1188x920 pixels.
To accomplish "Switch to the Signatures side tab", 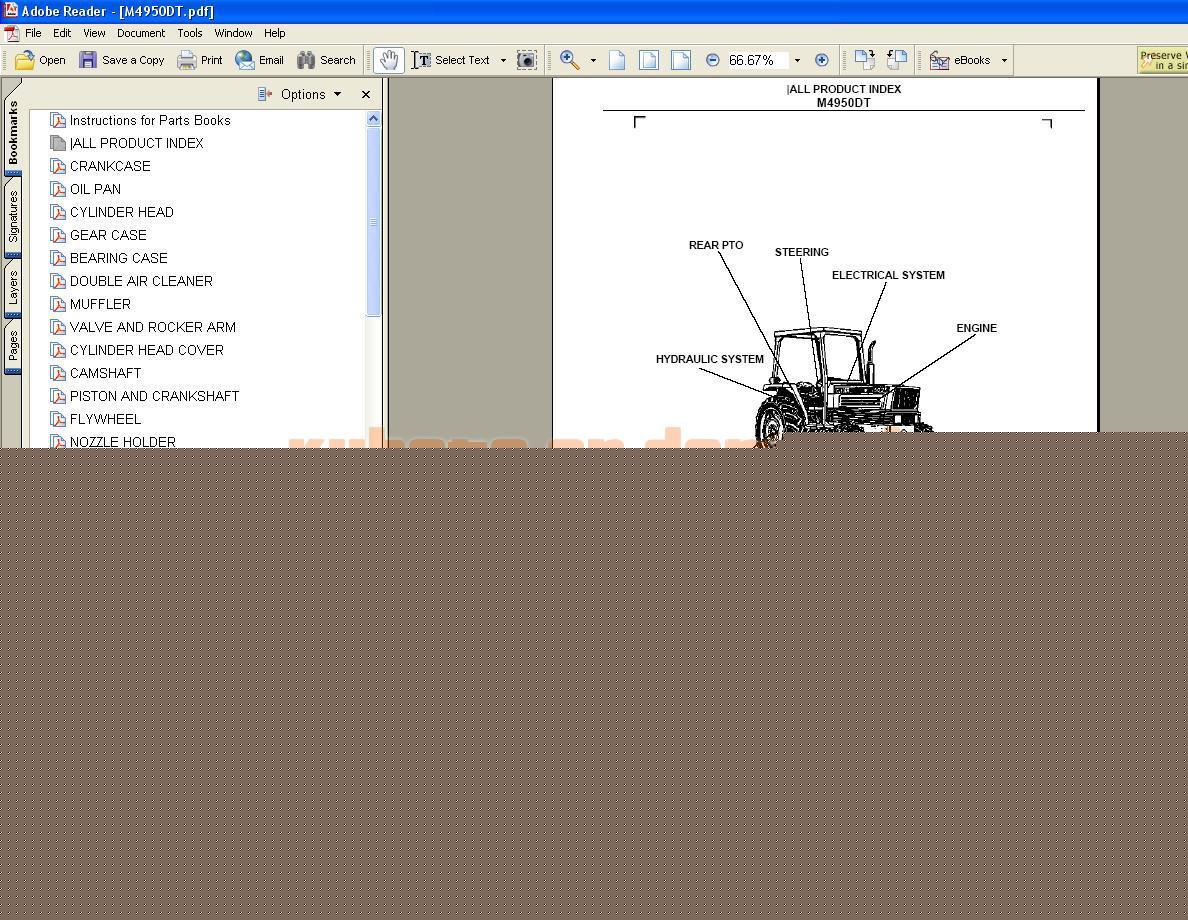I will click(x=13, y=217).
